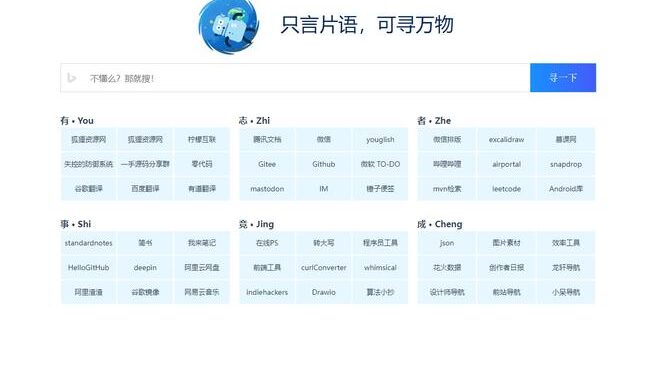Open the 哔哩哔哩 link

[447, 164]
